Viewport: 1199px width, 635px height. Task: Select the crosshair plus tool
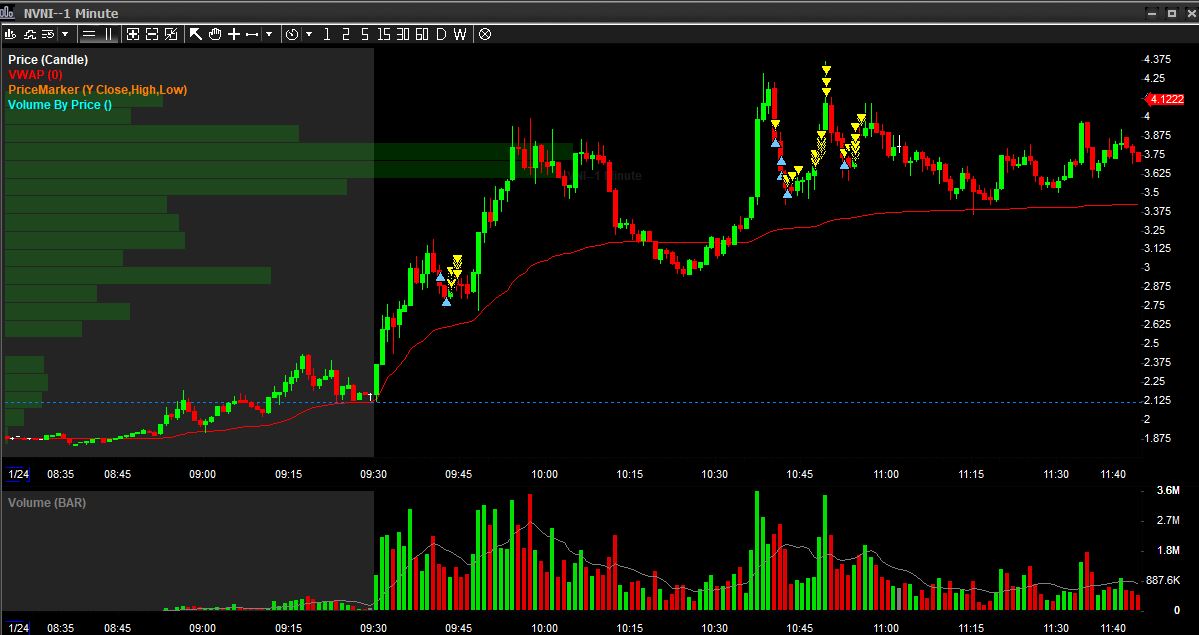[234, 34]
